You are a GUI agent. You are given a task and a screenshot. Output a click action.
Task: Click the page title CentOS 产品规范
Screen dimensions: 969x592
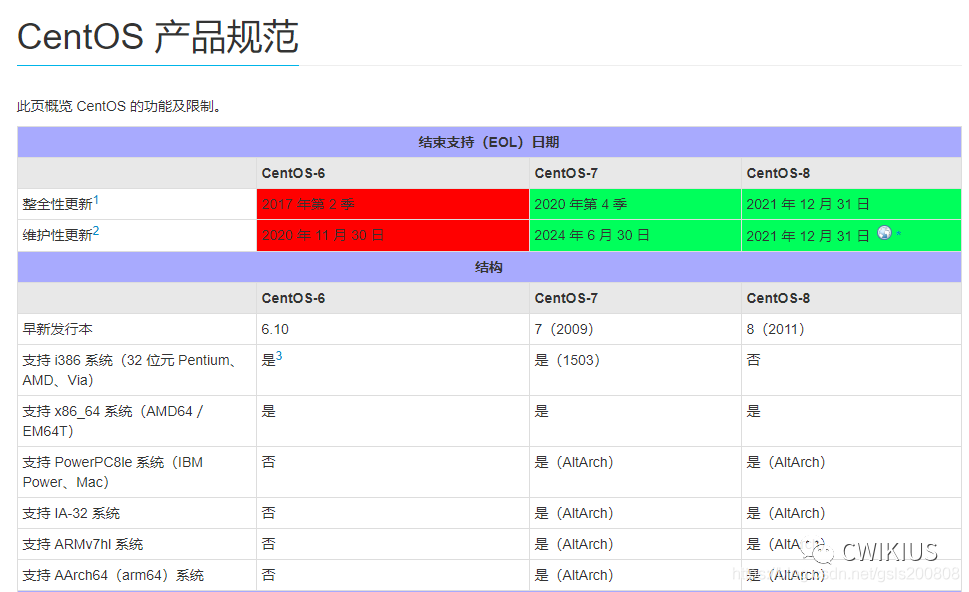(156, 38)
